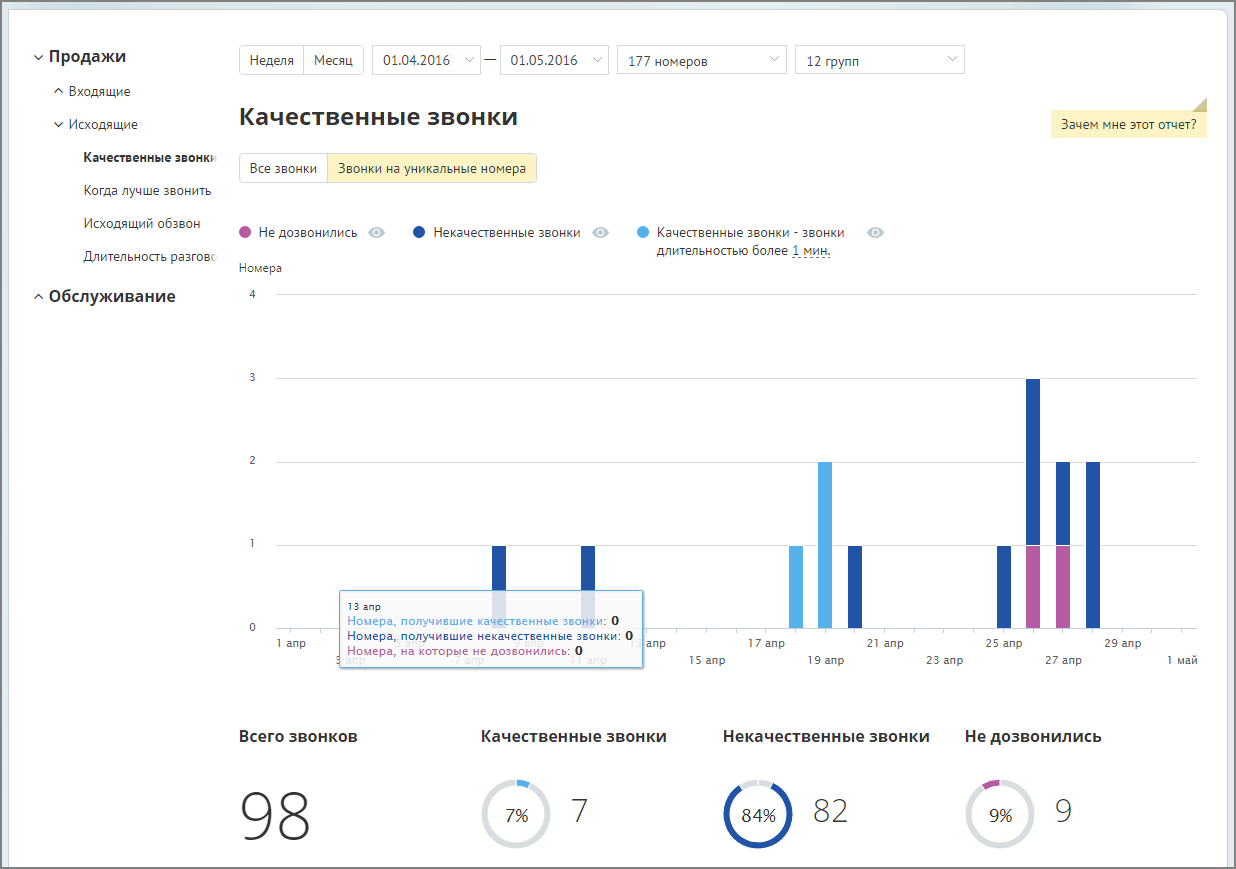Click the 1 мин. duration link

(811, 251)
